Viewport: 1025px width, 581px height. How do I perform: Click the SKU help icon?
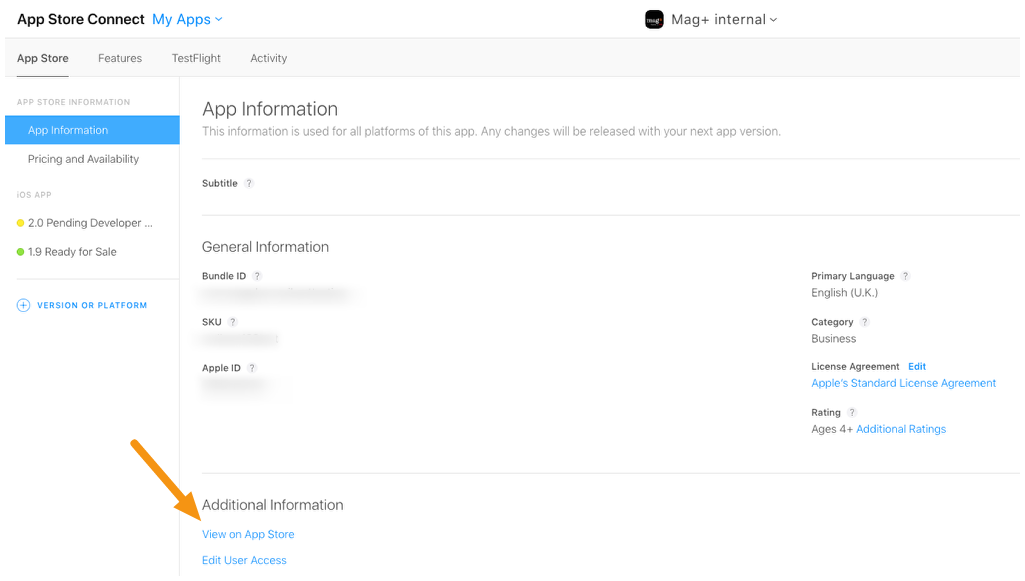tap(233, 322)
